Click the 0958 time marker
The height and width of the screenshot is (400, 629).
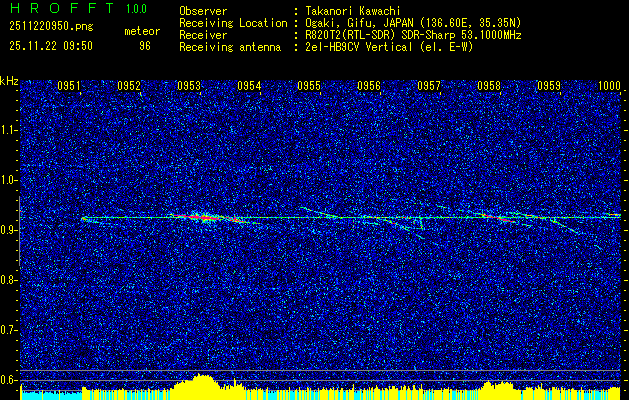[x=489, y=86]
